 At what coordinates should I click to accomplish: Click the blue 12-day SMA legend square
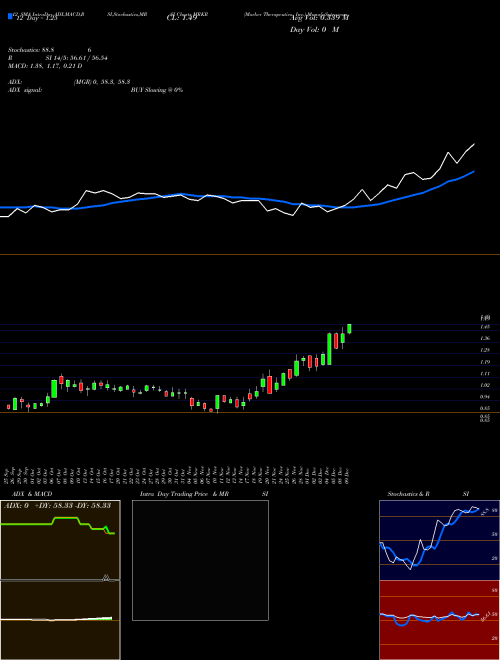(11, 16)
